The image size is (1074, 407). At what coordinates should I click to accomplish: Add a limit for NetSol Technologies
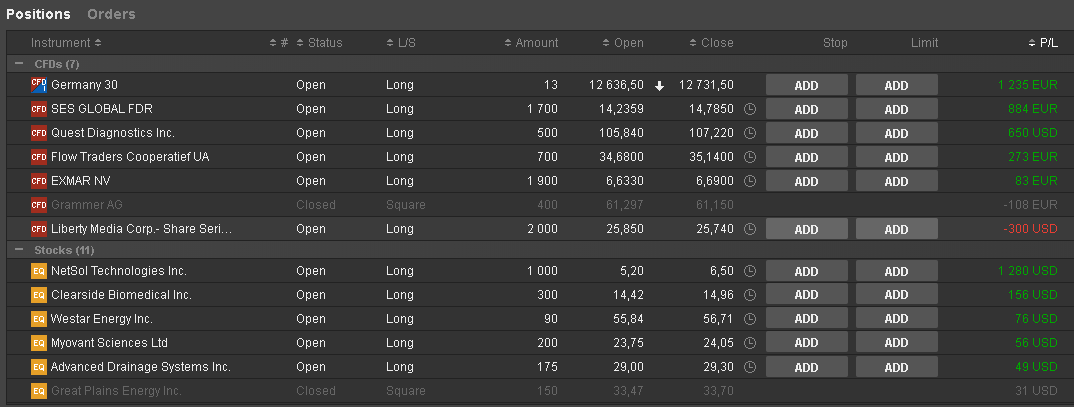coord(896,271)
